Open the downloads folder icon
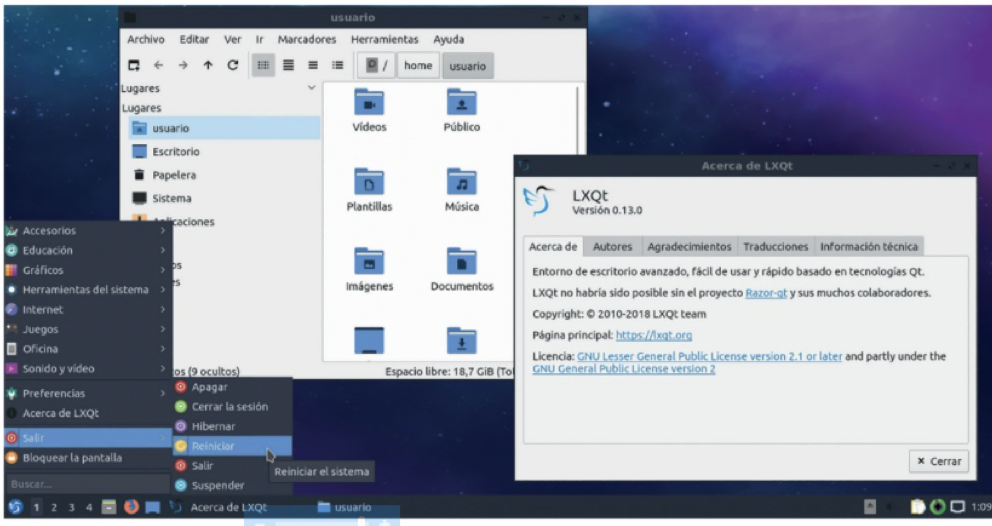992x526 pixels. click(x=462, y=342)
